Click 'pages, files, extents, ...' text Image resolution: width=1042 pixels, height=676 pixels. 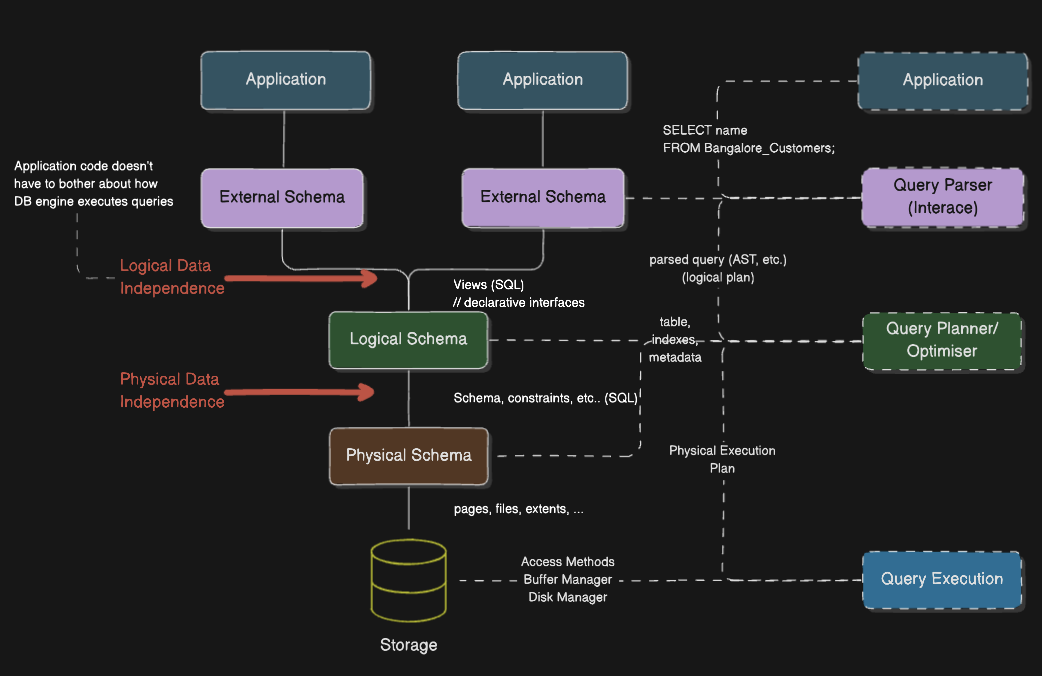coord(518,509)
